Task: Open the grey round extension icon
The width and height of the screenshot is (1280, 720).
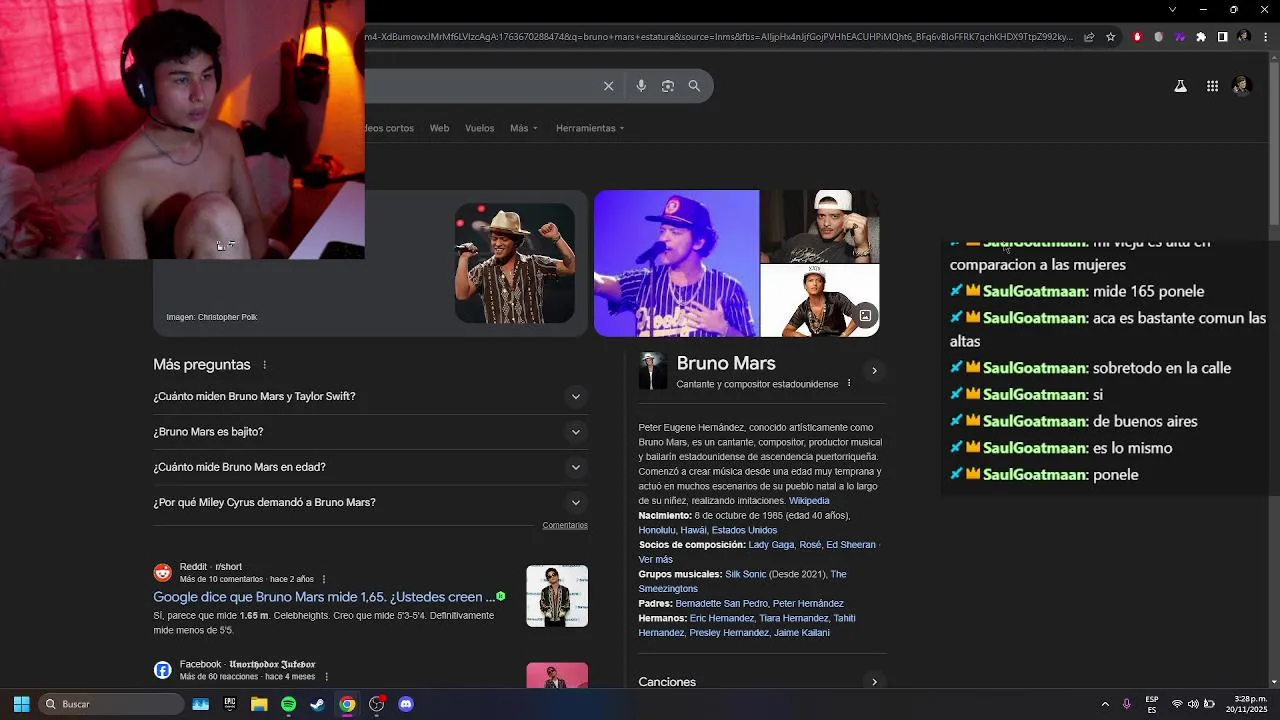Action: (1159, 37)
